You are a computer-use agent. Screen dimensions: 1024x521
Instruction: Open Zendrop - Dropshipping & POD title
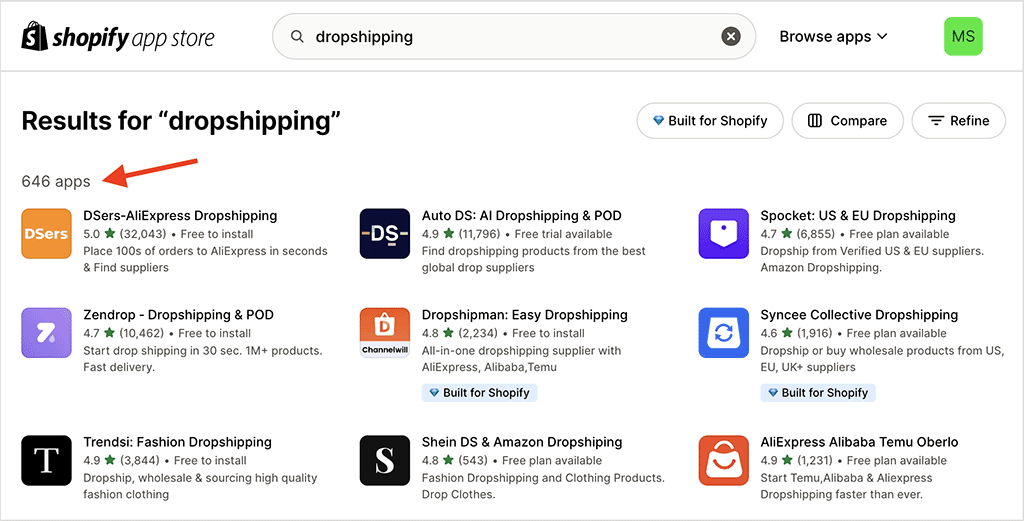(x=178, y=315)
